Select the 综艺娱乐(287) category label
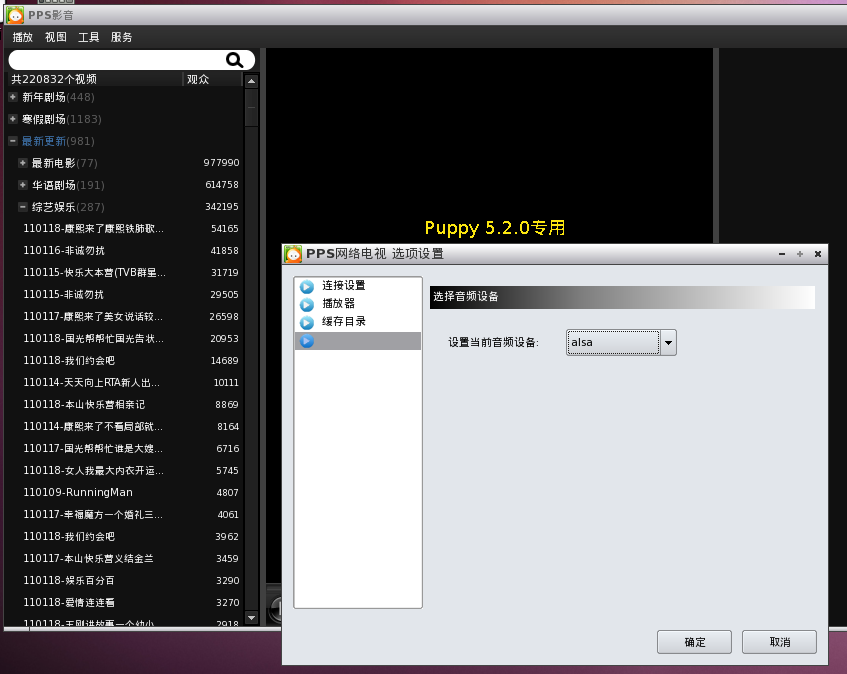Viewport: 847px width, 674px height. click(x=68, y=207)
